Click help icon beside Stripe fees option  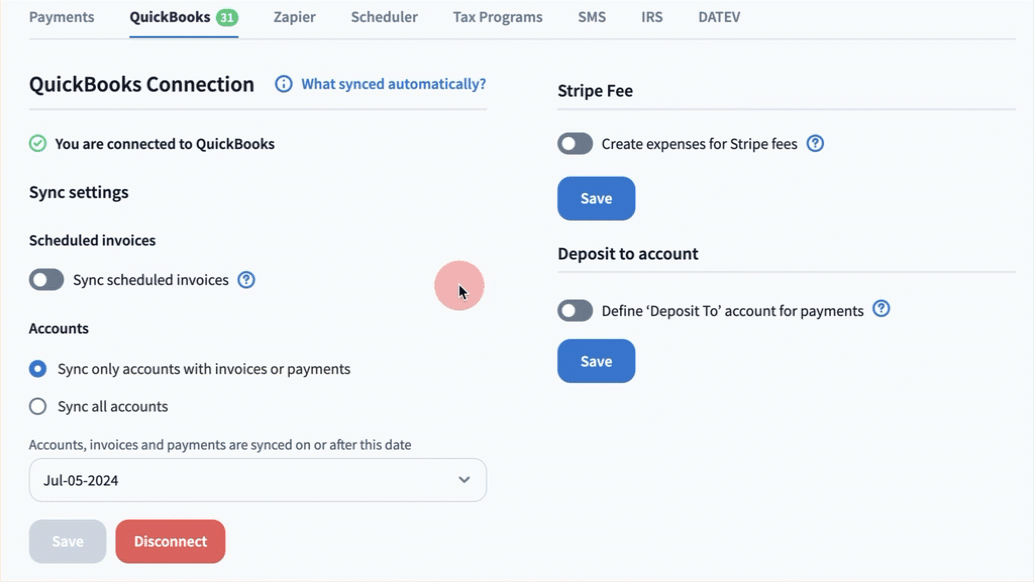click(815, 143)
